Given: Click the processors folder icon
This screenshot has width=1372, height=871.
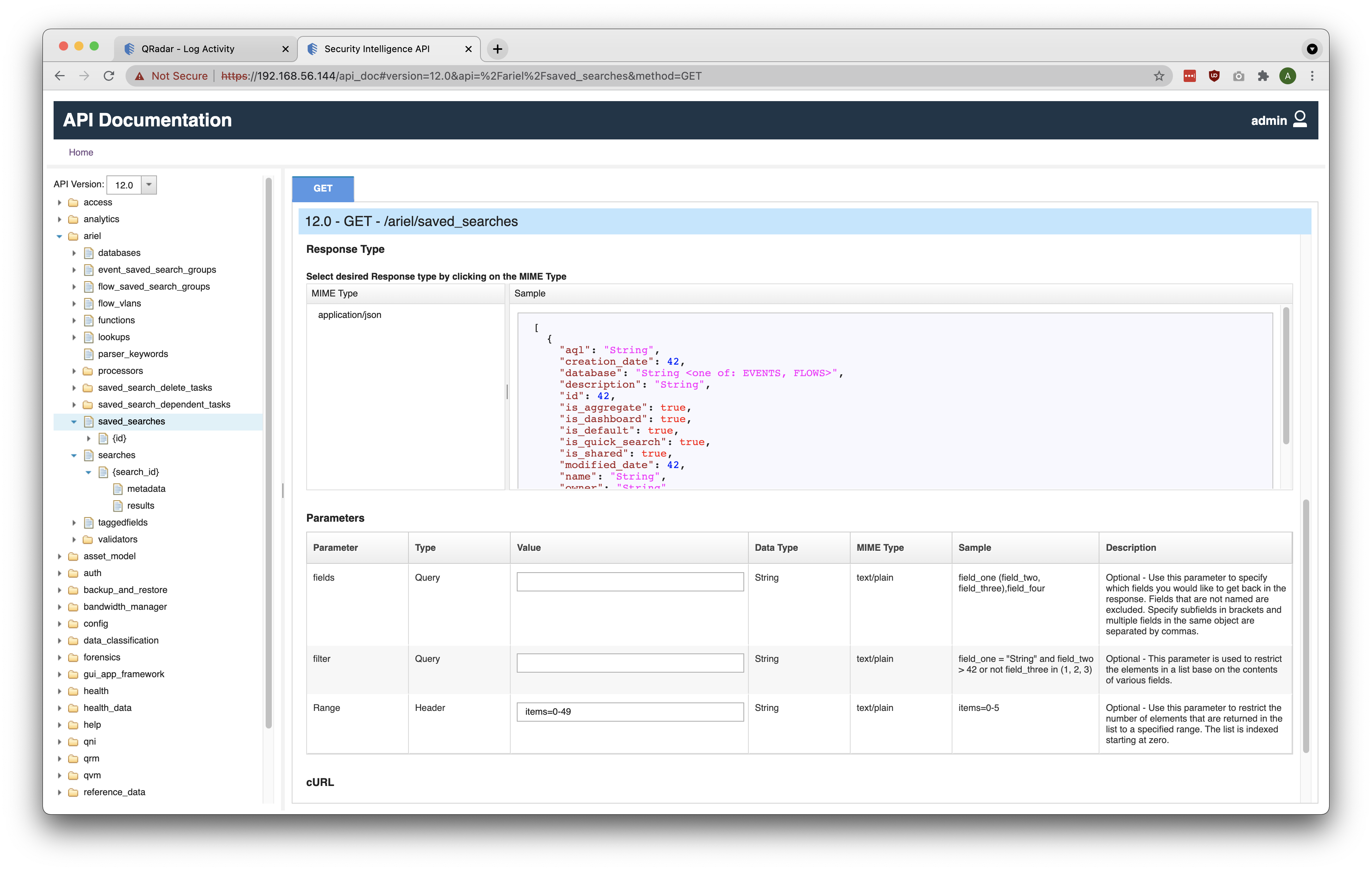Looking at the screenshot, I should point(88,370).
